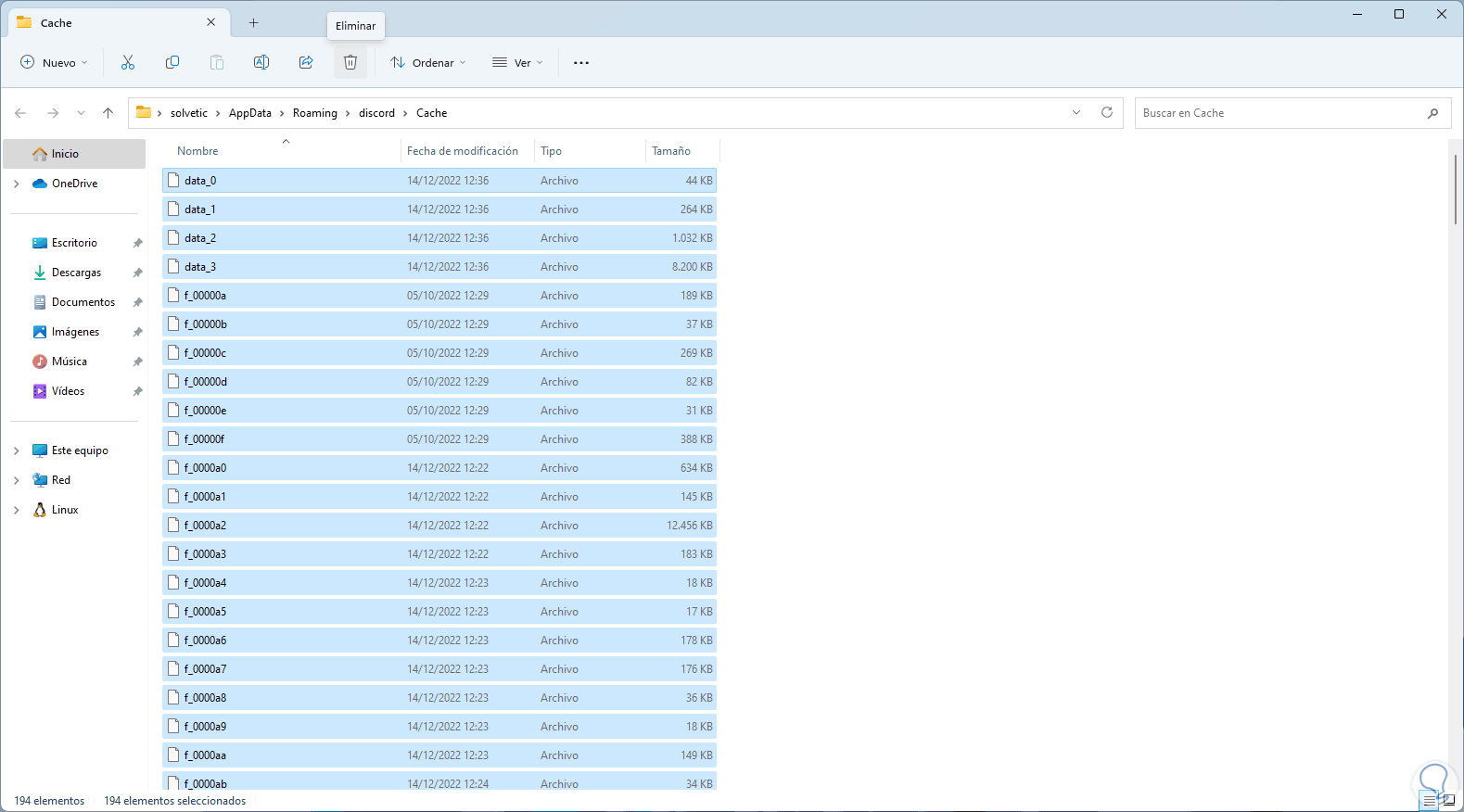Go back with the left arrow
1464x812 pixels.
[20, 113]
